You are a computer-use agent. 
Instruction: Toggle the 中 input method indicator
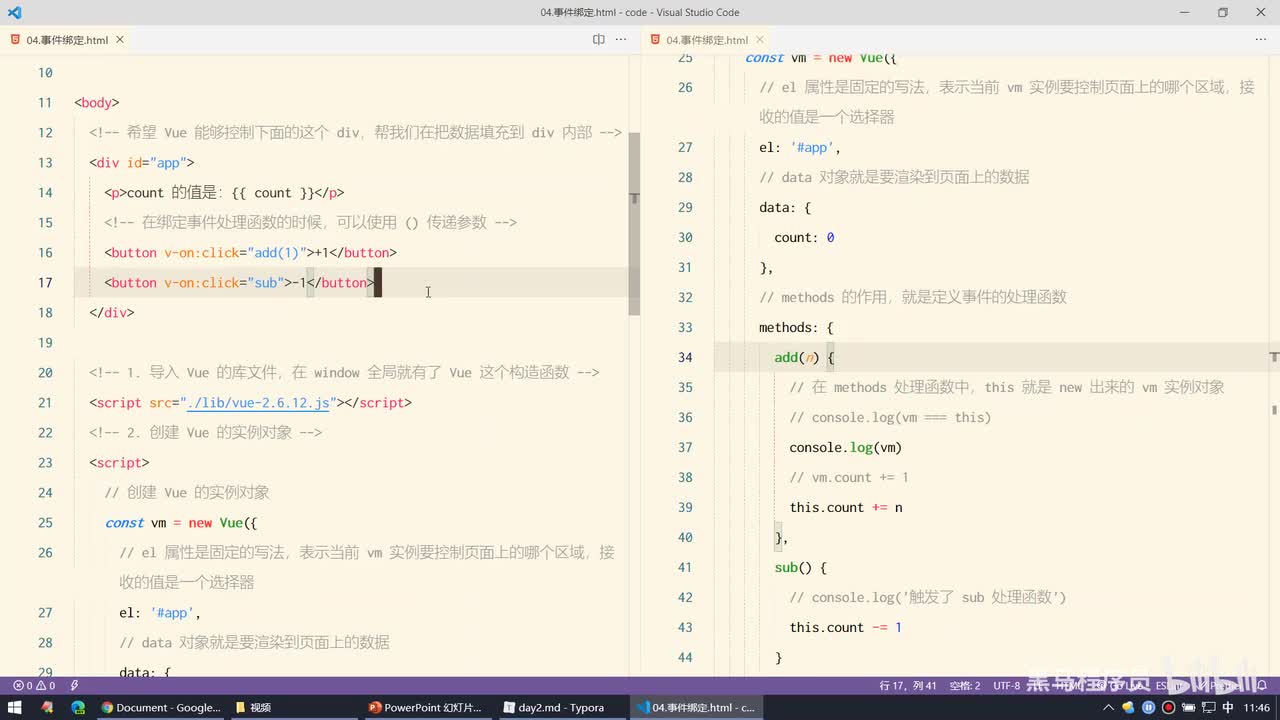pos(1227,707)
